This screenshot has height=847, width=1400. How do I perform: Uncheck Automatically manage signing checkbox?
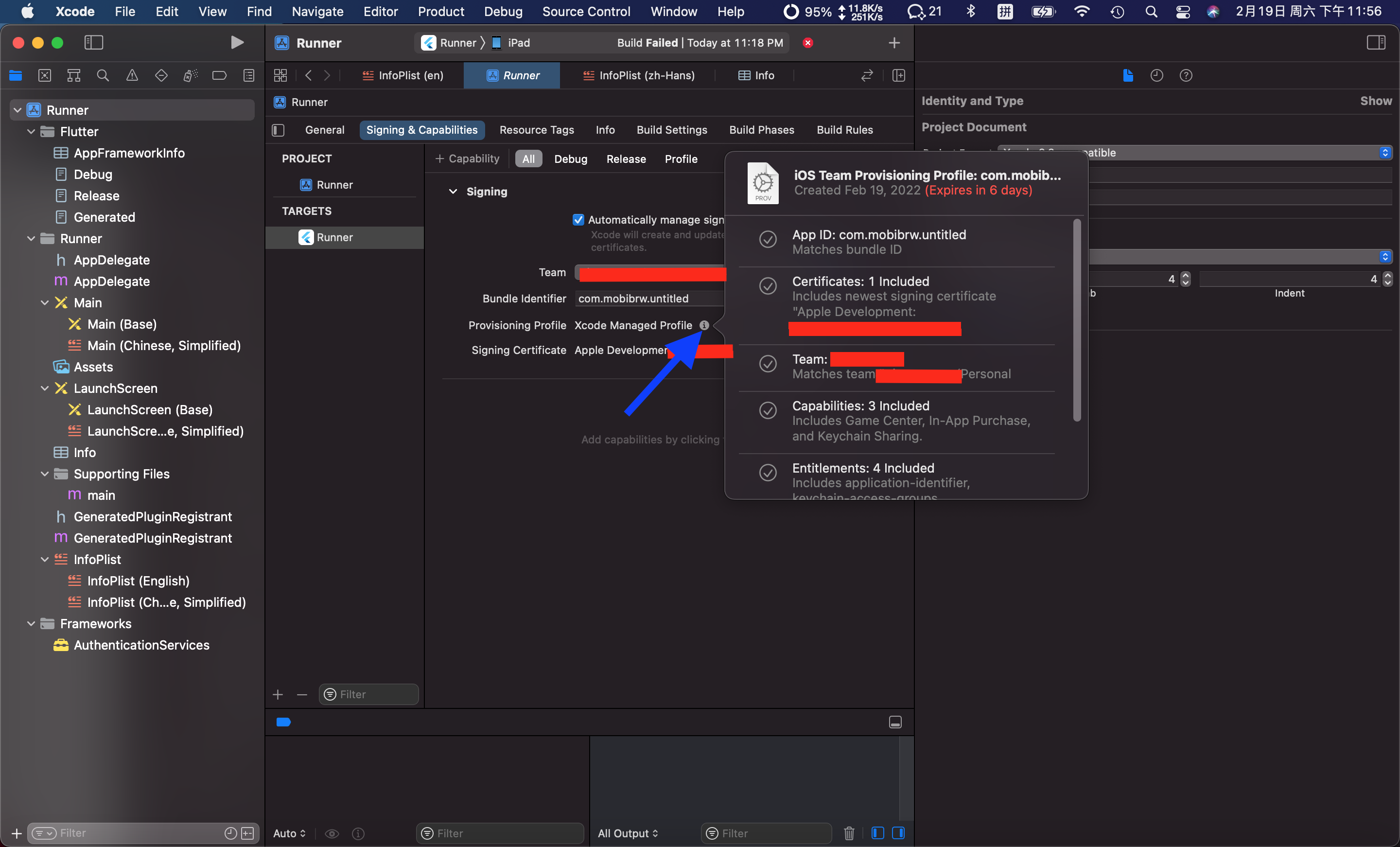point(578,219)
